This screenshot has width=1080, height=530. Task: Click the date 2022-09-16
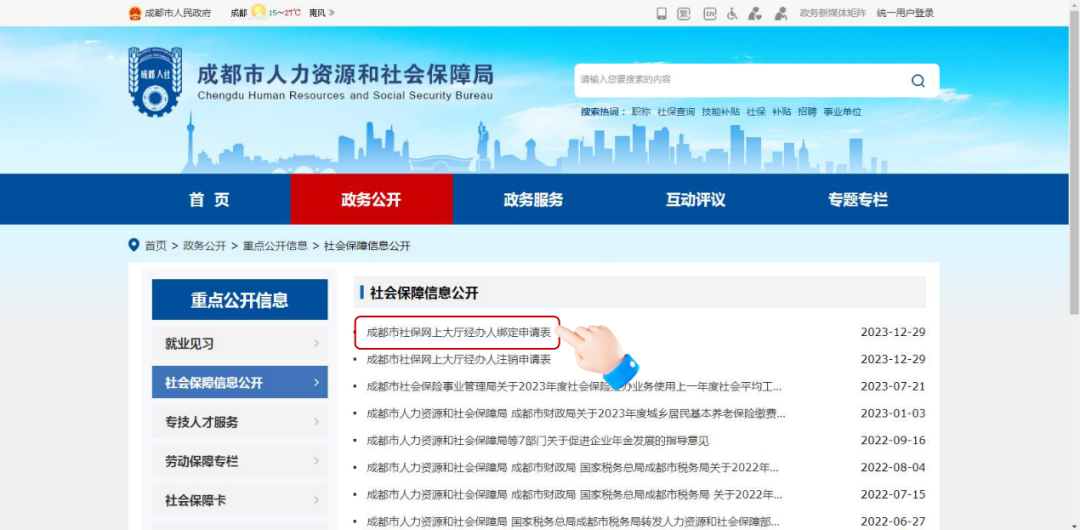click(x=893, y=440)
